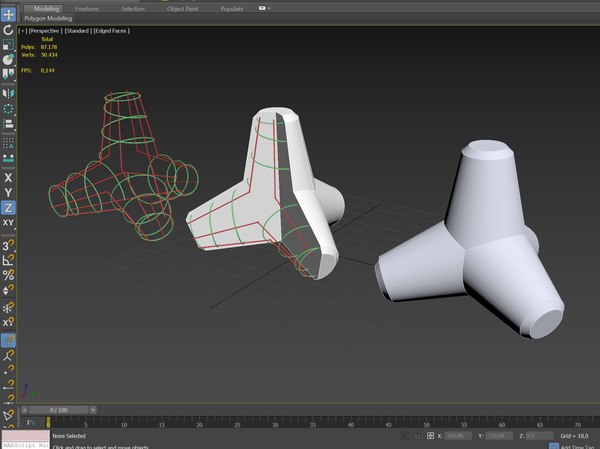This screenshot has width=600, height=449.
Task: Click the Absolute Mode transform type-in icon
Action: tap(430, 436)
